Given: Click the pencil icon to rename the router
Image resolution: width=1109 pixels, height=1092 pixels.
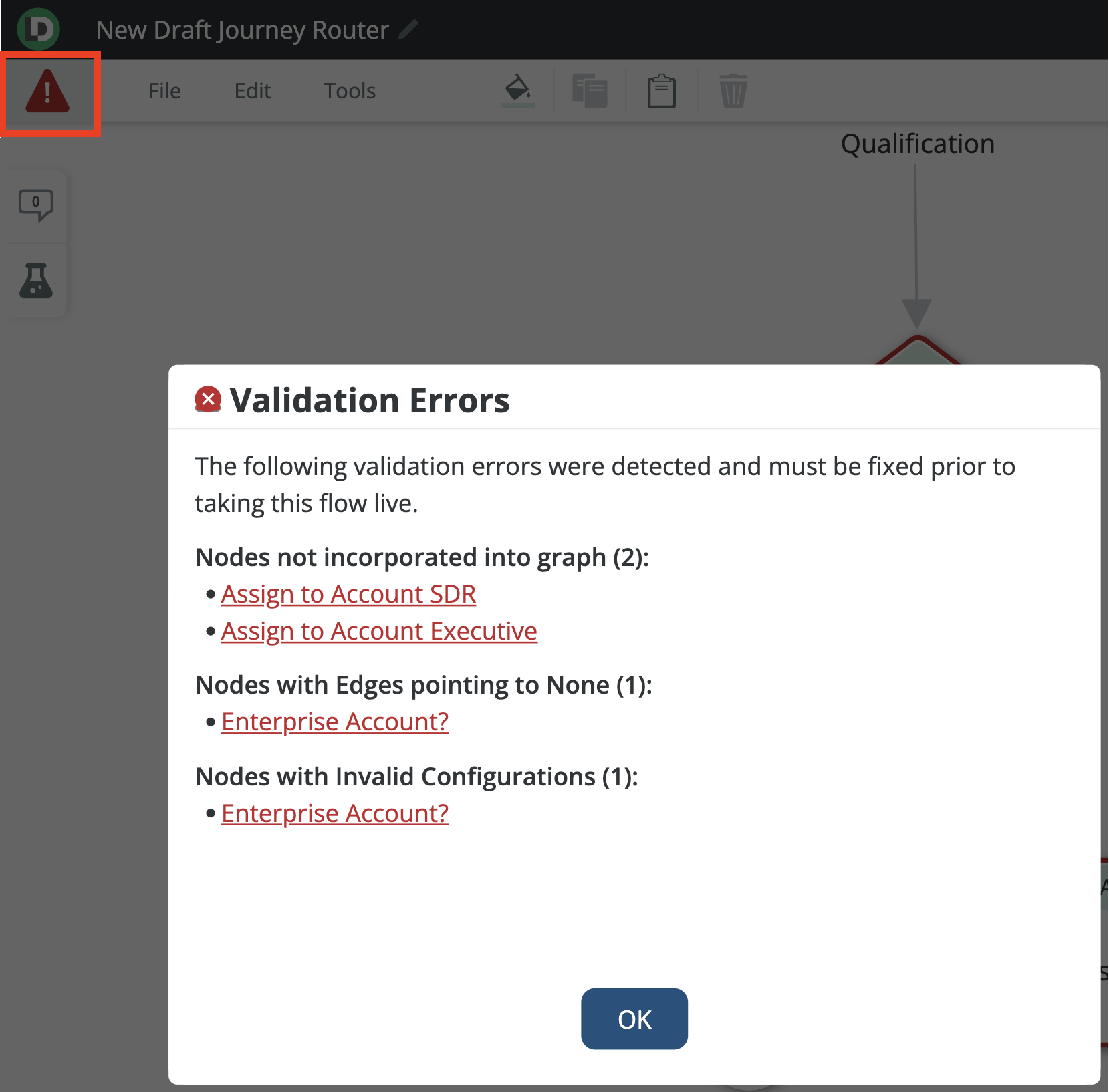Looking at the screenshot, I should [408, 29].
